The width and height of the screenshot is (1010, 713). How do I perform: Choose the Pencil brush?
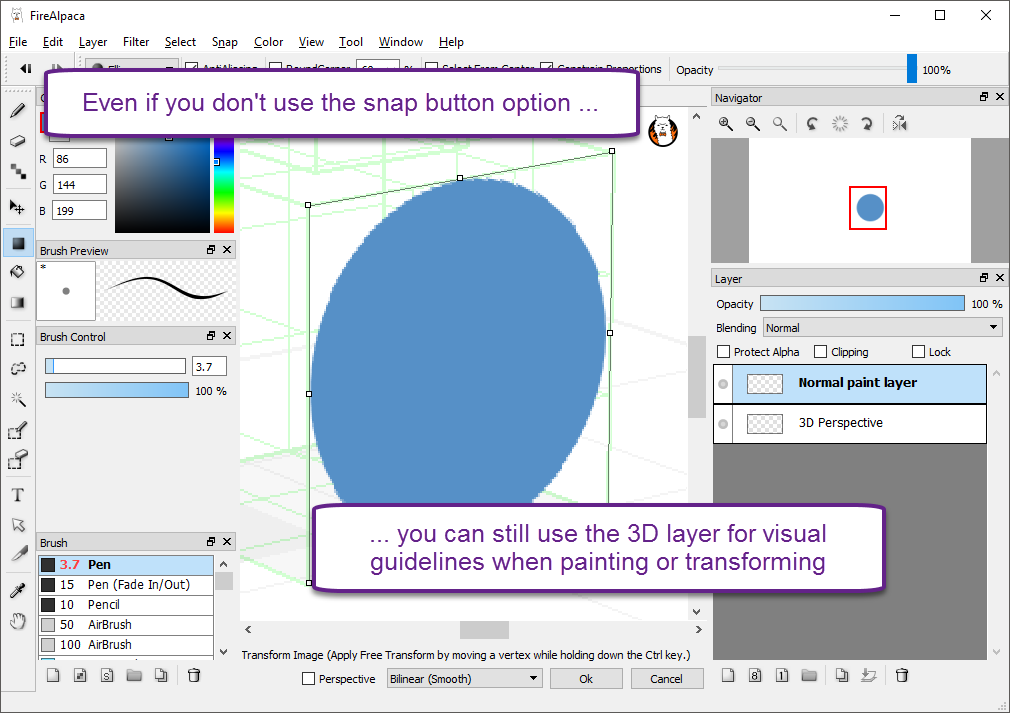[126, 605]
